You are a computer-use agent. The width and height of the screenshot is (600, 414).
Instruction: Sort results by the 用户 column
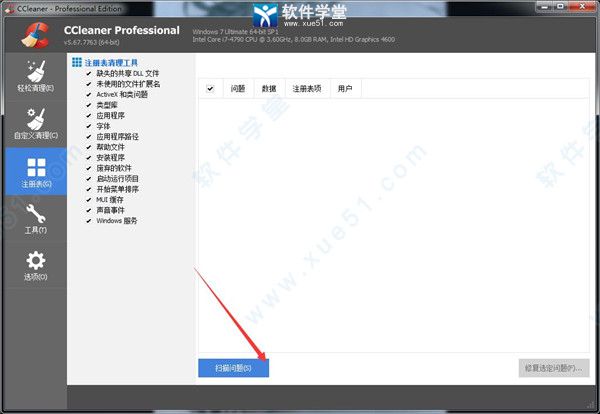pos(345,89)
